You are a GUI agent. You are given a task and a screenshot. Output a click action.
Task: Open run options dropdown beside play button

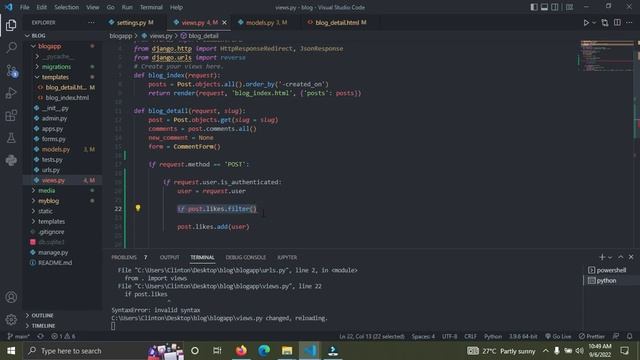tap(594, 23)
